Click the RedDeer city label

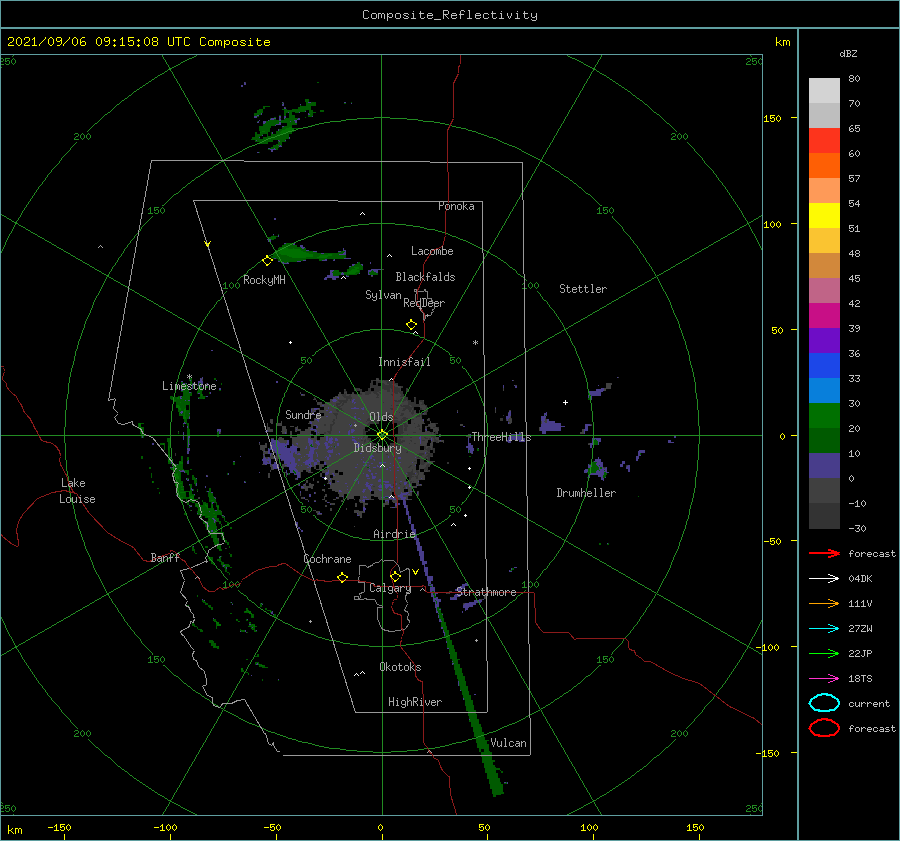point(424,303)
